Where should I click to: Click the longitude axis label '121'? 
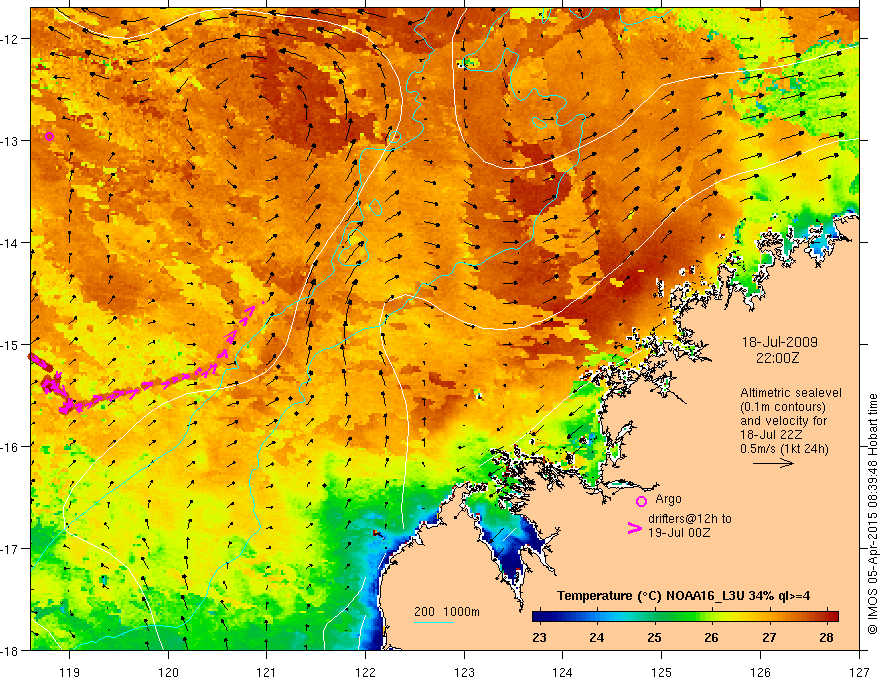click(x=267, y=672)
